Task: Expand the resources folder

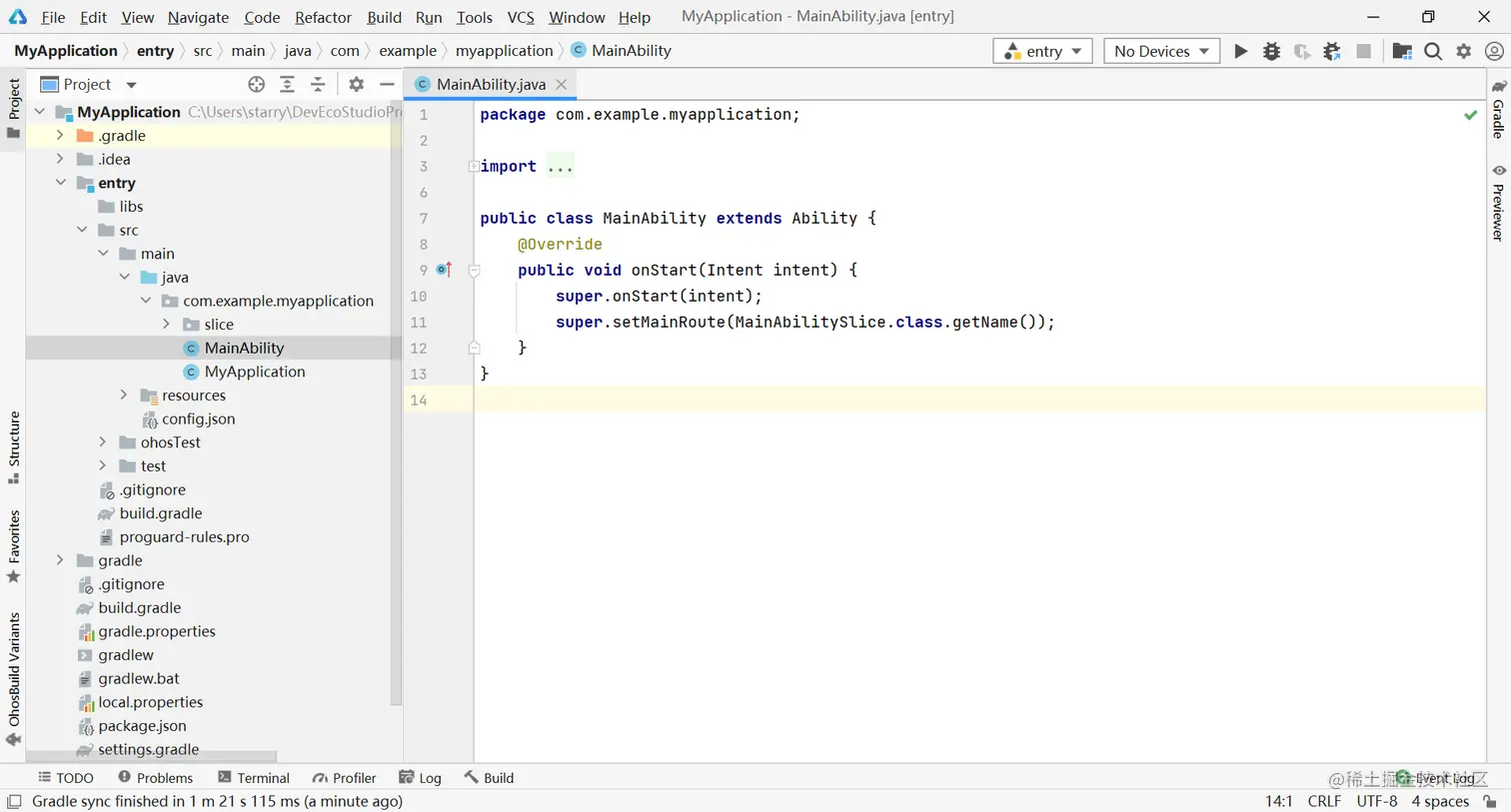Action: 124,395
